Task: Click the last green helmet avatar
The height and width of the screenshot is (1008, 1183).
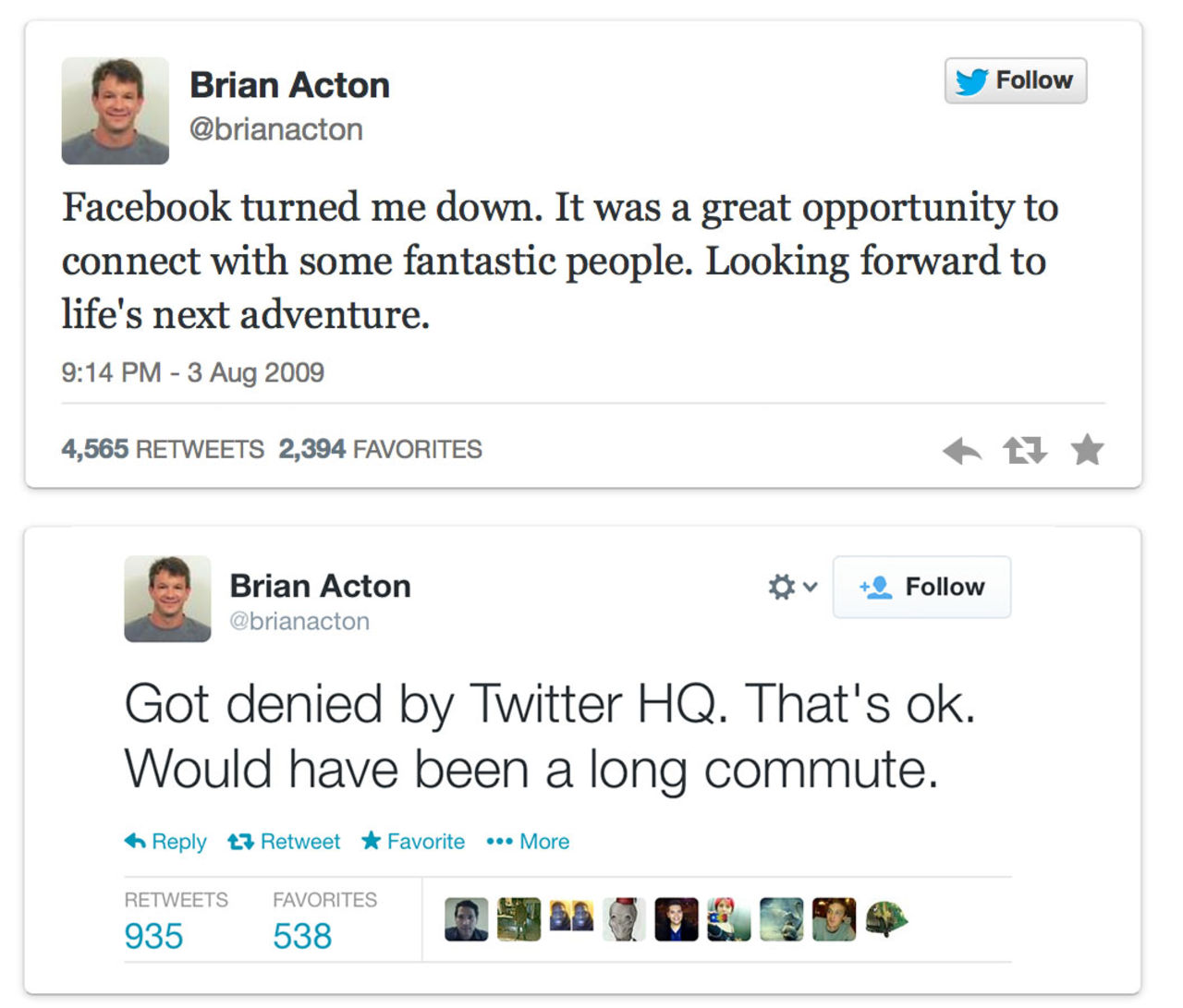Action: [886, 919]
